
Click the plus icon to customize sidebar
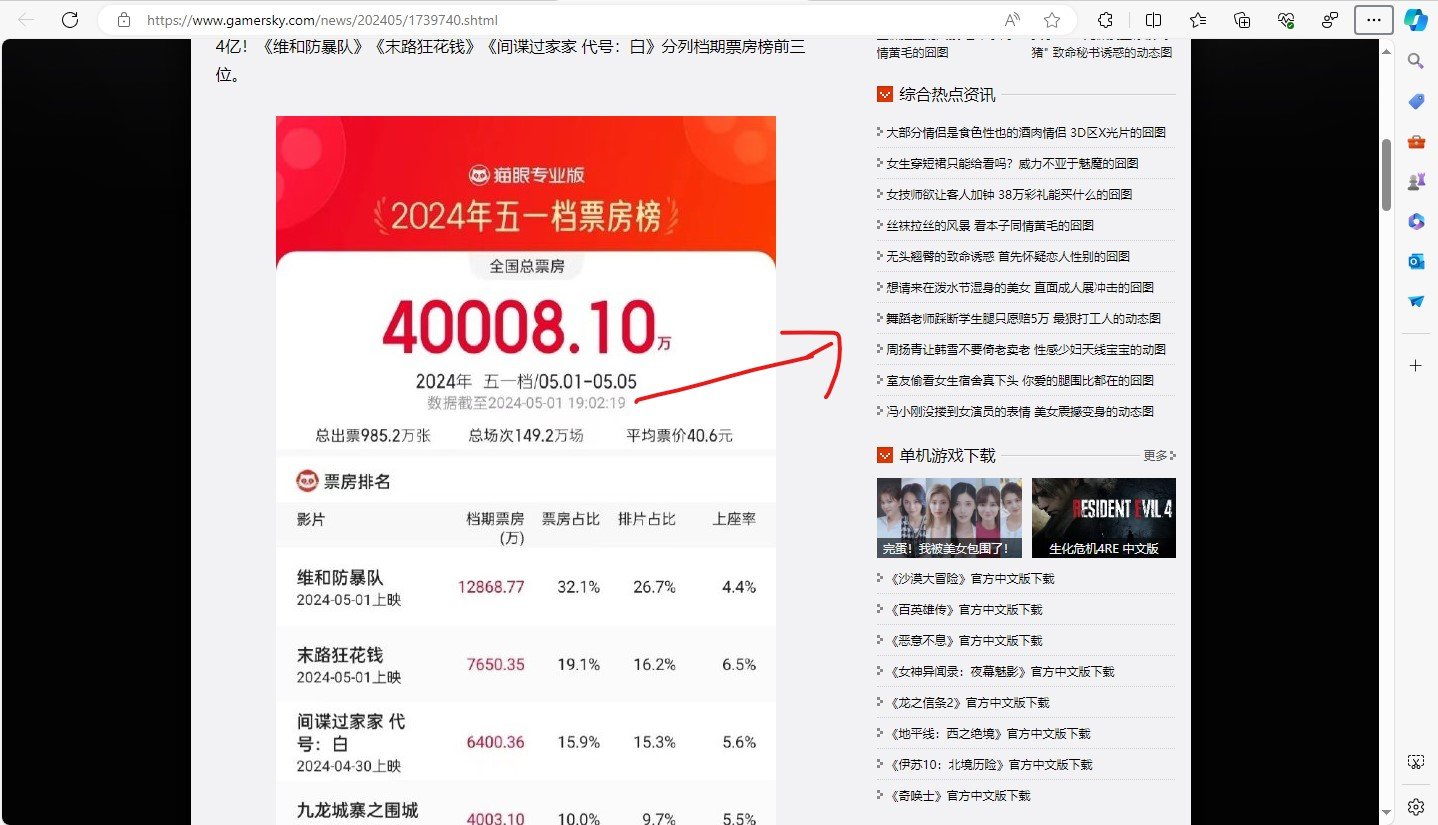1416,366
